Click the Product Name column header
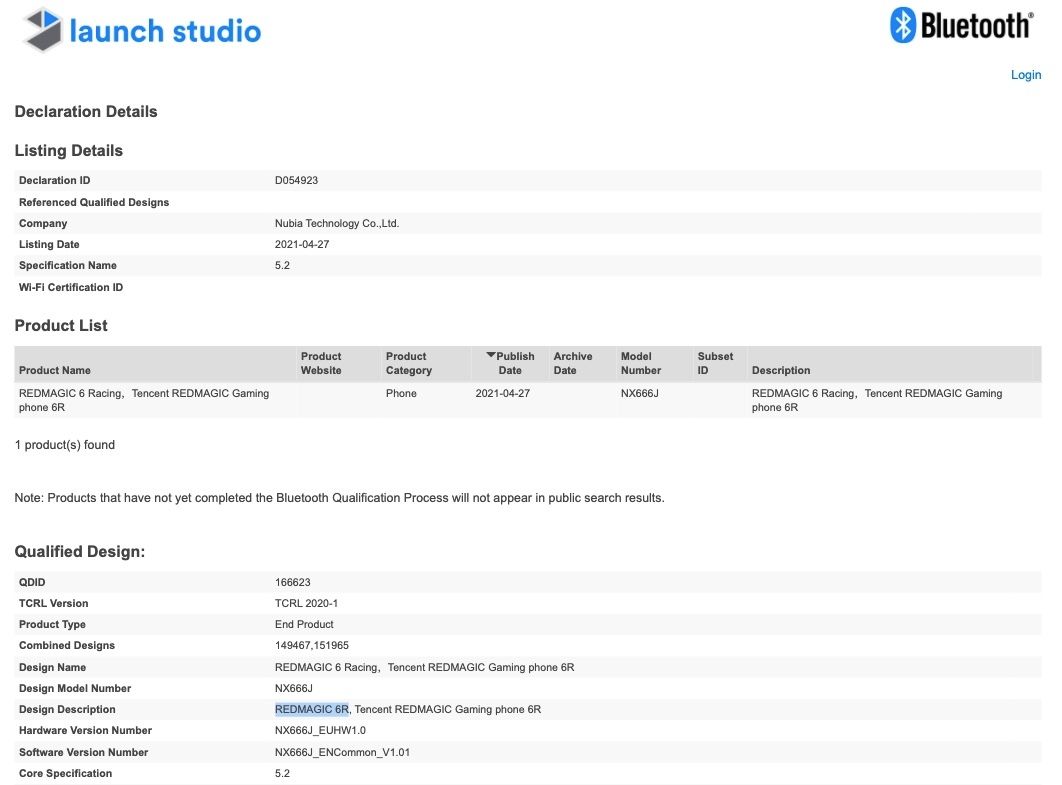The width and height of the screenshot is (1062, 785). pyautogui.click(x=55, y=370)
